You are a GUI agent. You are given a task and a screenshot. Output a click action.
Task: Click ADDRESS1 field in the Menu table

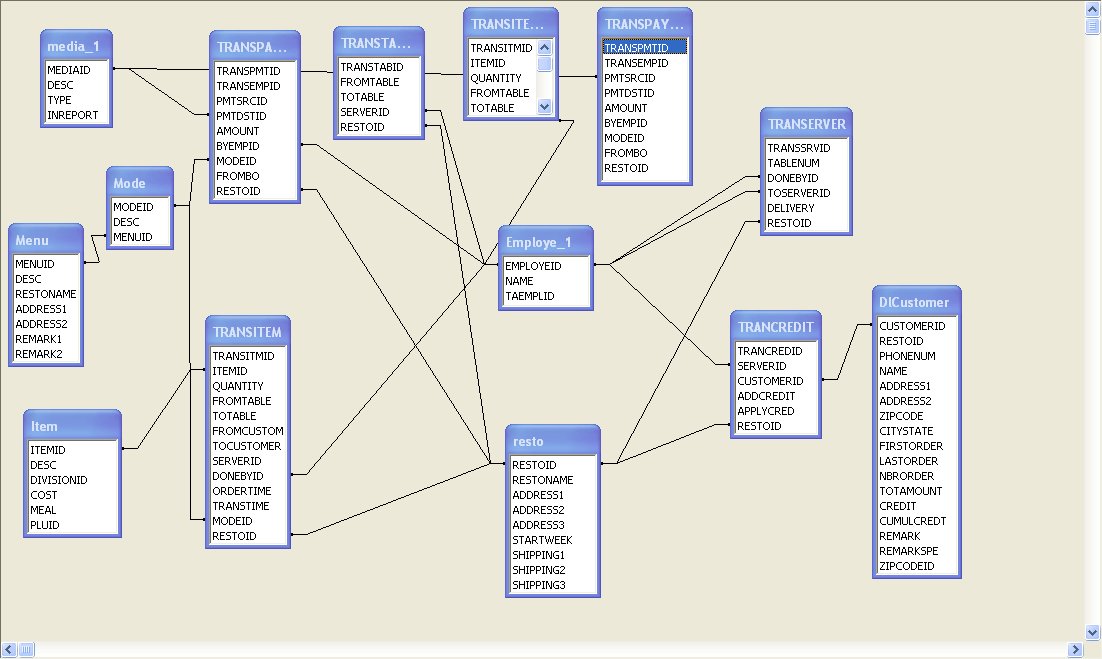(41, 309)
